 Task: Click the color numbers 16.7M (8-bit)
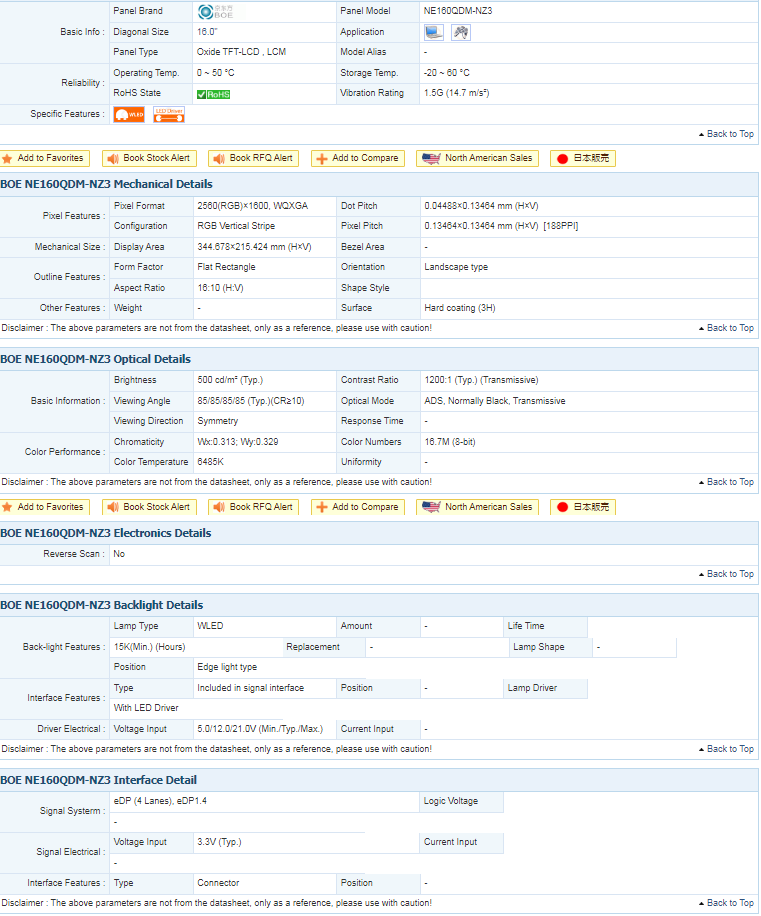[x=450, y=442]
